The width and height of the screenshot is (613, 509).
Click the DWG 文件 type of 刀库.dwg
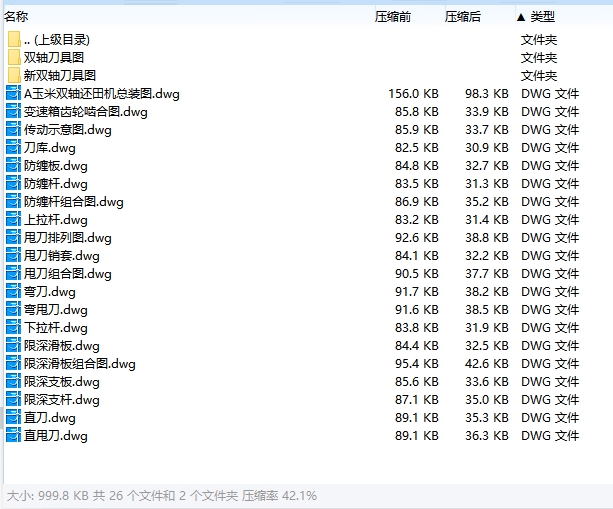(550, 148)
